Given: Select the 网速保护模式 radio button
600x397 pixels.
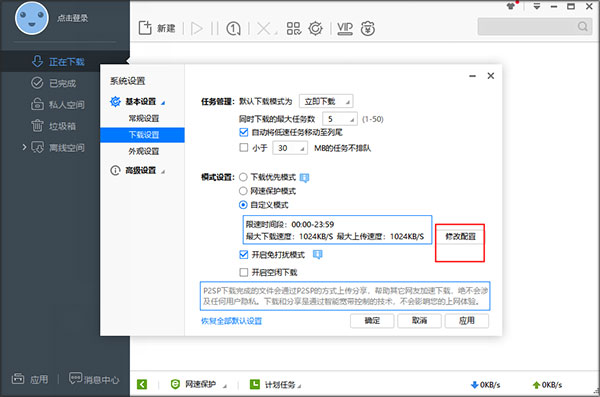Looking at the screenshot, I should [243, 191].
